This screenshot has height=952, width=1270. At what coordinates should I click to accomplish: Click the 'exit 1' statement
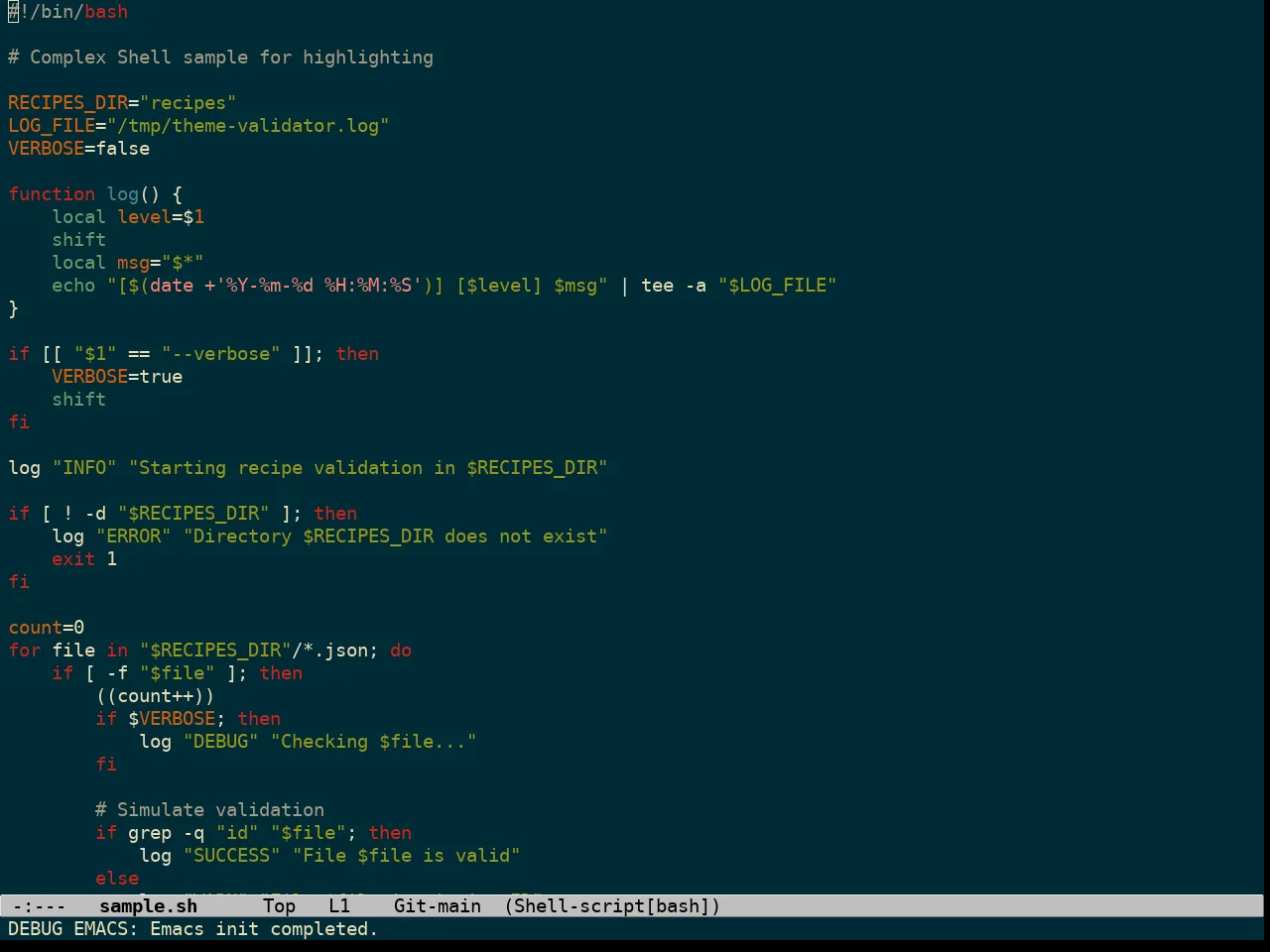pos(84,559)
